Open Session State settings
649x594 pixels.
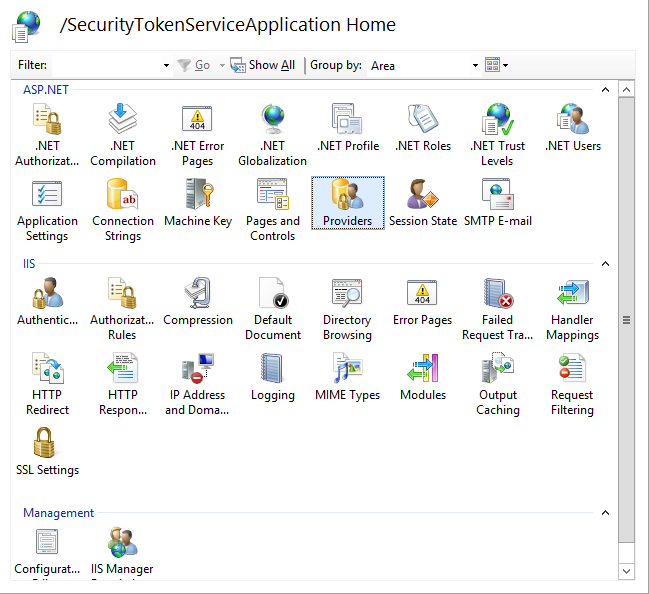[x=423, y=203]
